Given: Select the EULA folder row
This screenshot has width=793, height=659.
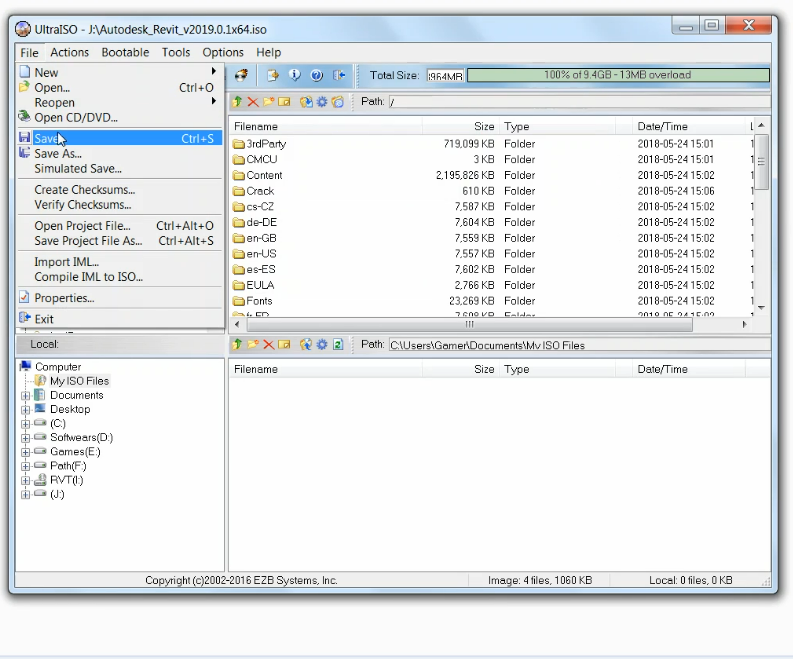Looking at the screenshot, I should 492,285.
